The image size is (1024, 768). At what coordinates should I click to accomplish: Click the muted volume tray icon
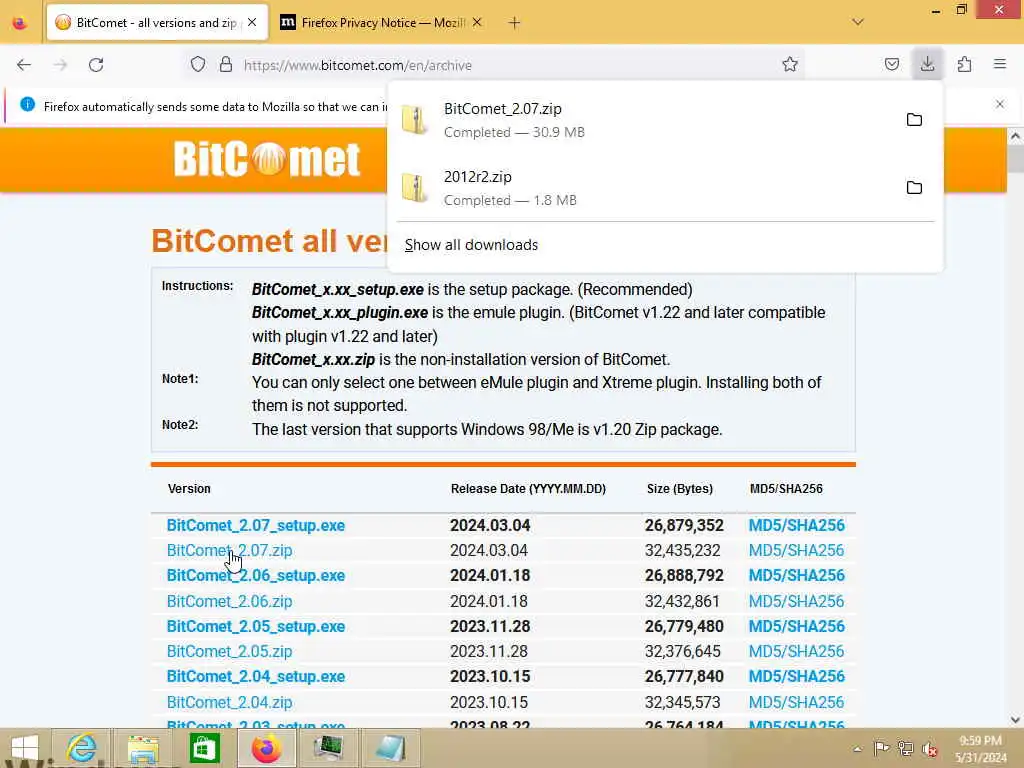[929, 749]
